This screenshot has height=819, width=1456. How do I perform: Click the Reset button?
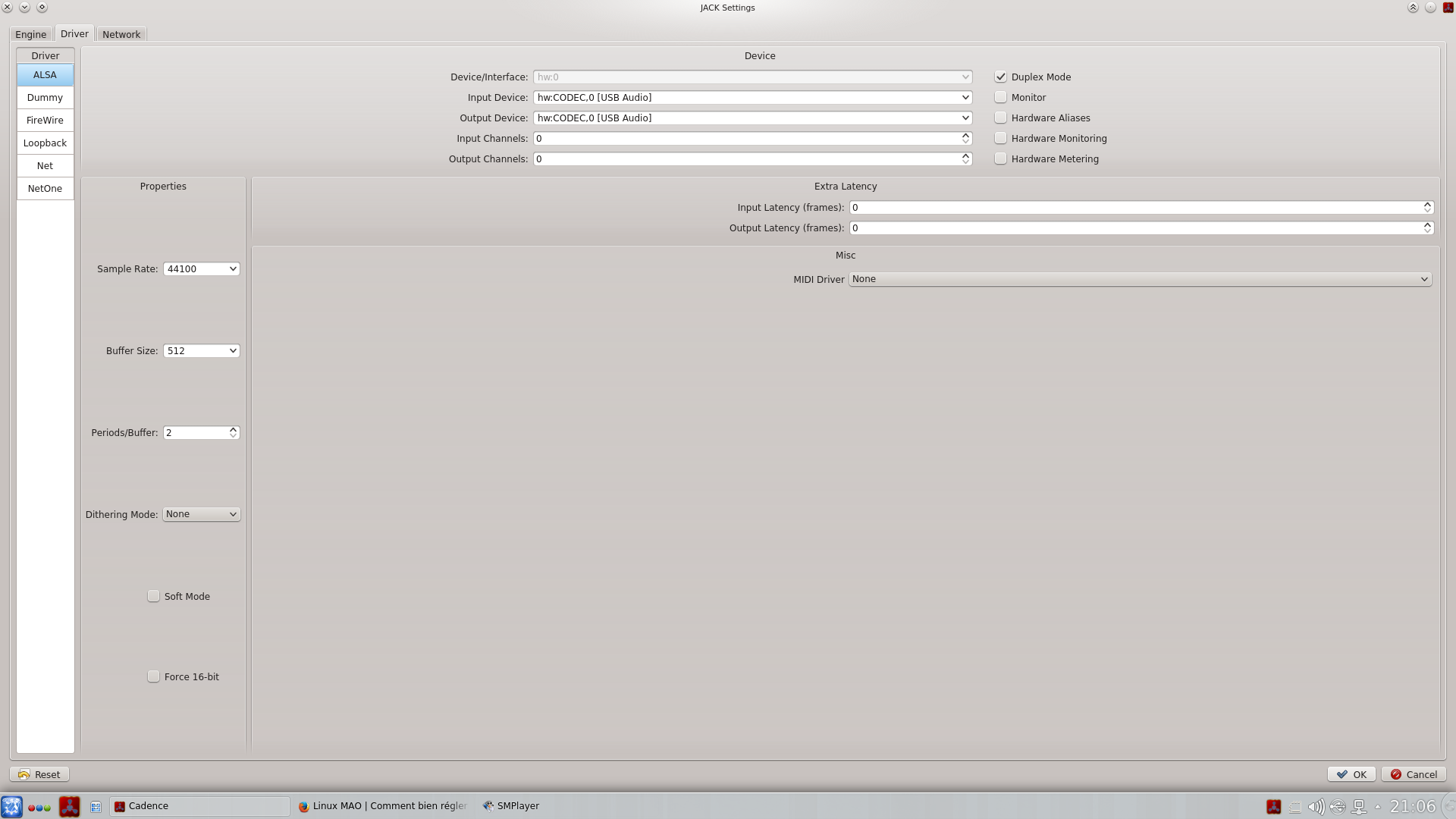39,774
